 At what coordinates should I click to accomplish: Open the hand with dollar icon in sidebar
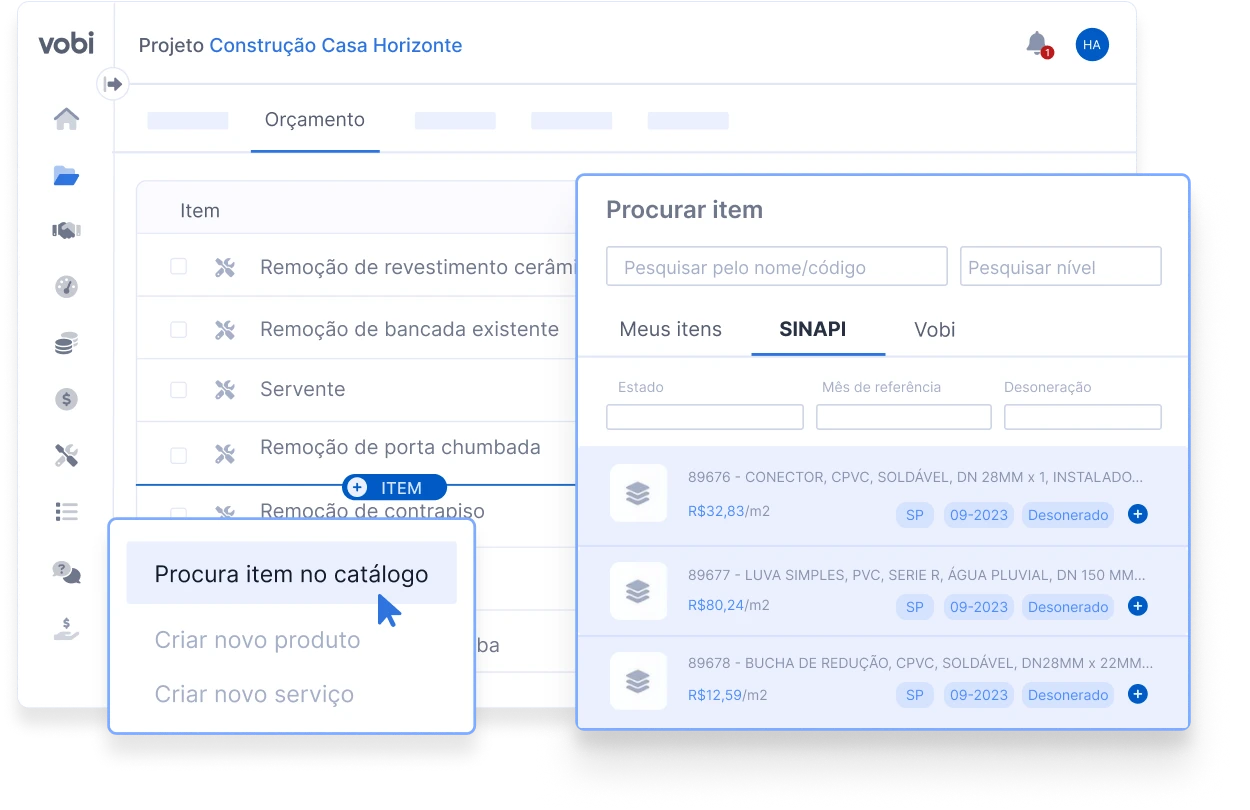[66, 629]
